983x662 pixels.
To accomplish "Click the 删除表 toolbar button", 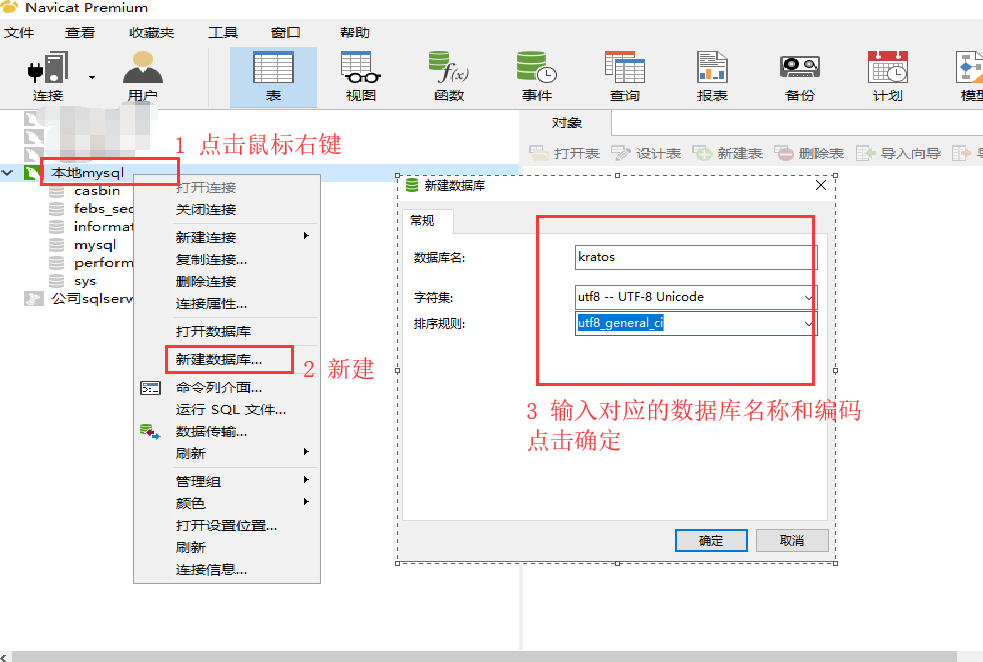I will [x=809, y=153].
